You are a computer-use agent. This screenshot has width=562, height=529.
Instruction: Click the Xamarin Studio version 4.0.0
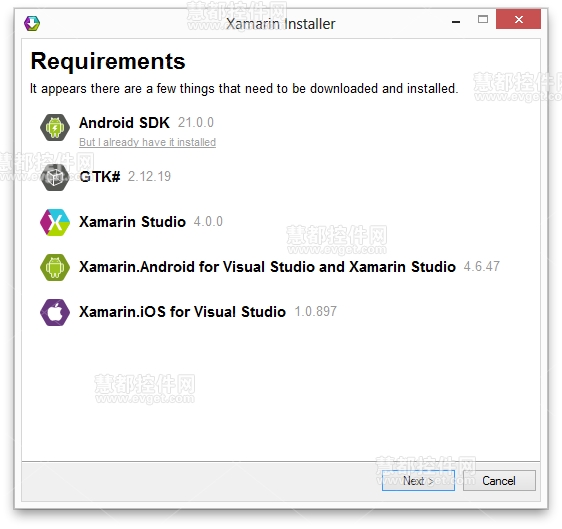coord(208,221)
